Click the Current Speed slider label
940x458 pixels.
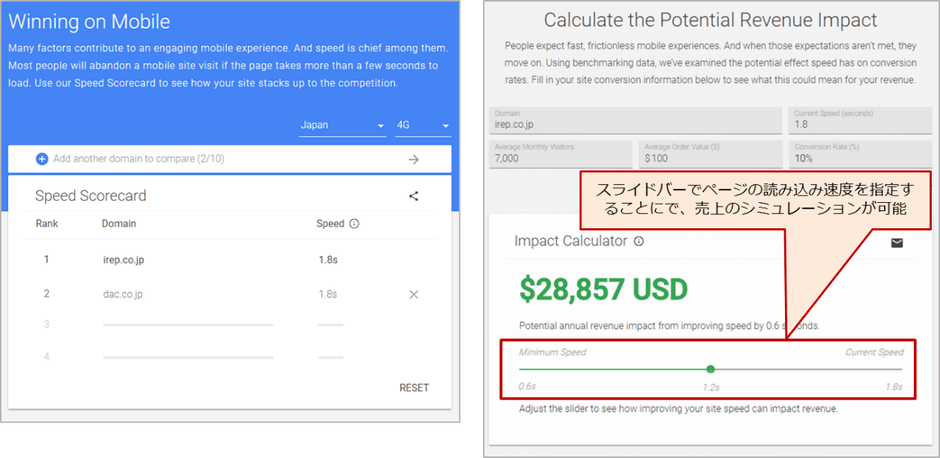(874, 352)
